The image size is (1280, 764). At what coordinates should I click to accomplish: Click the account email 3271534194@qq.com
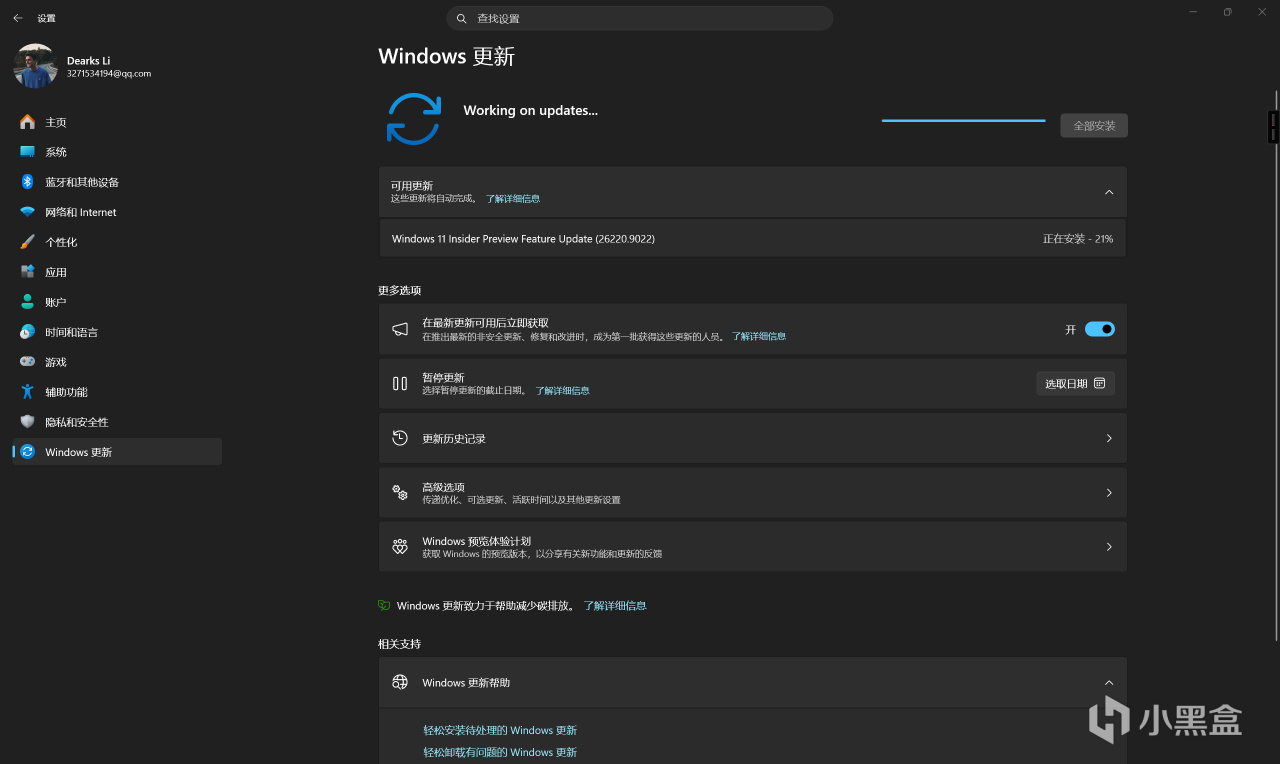[x=109, y=74]
